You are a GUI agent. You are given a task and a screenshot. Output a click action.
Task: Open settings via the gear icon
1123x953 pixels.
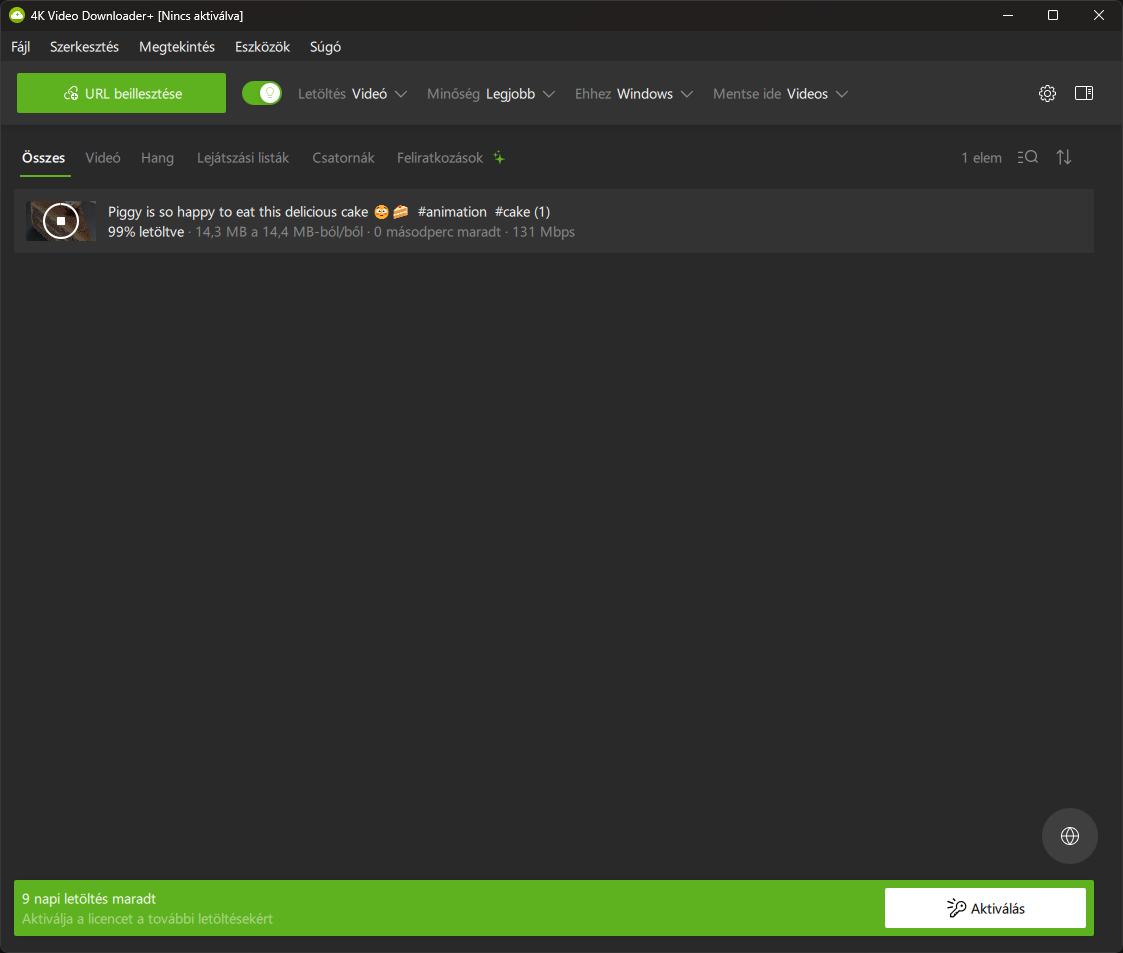click(1047, 93)
